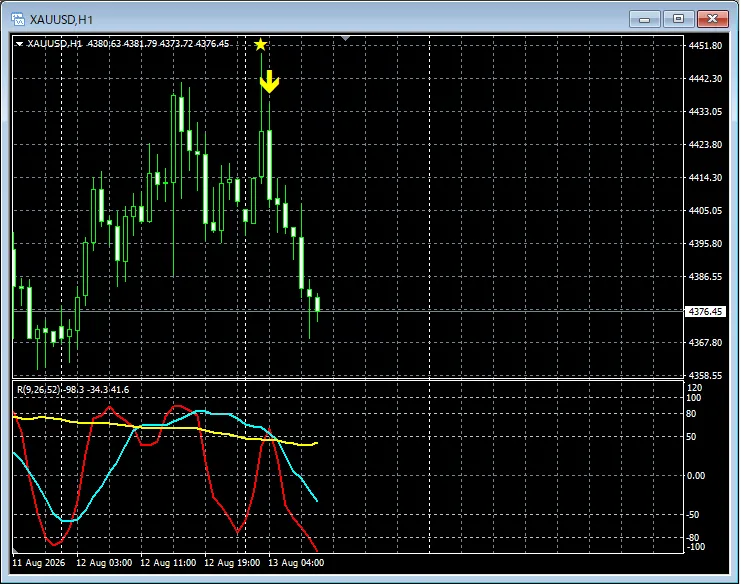Click the XAUUSD,H1 chart window icon

click(x=18, y=19)
